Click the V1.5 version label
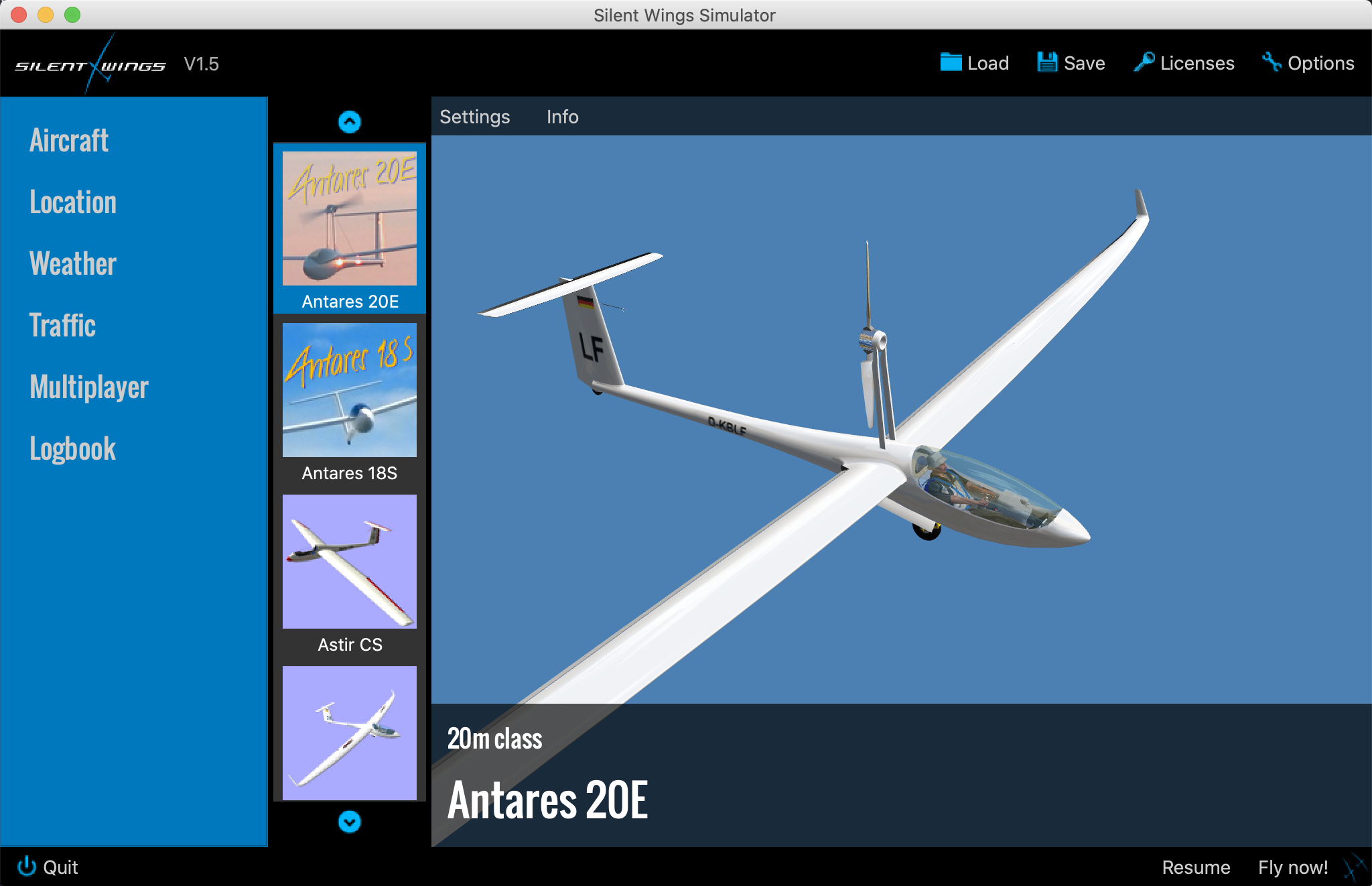Screen dimensions: 1372x886 (202, 64)
